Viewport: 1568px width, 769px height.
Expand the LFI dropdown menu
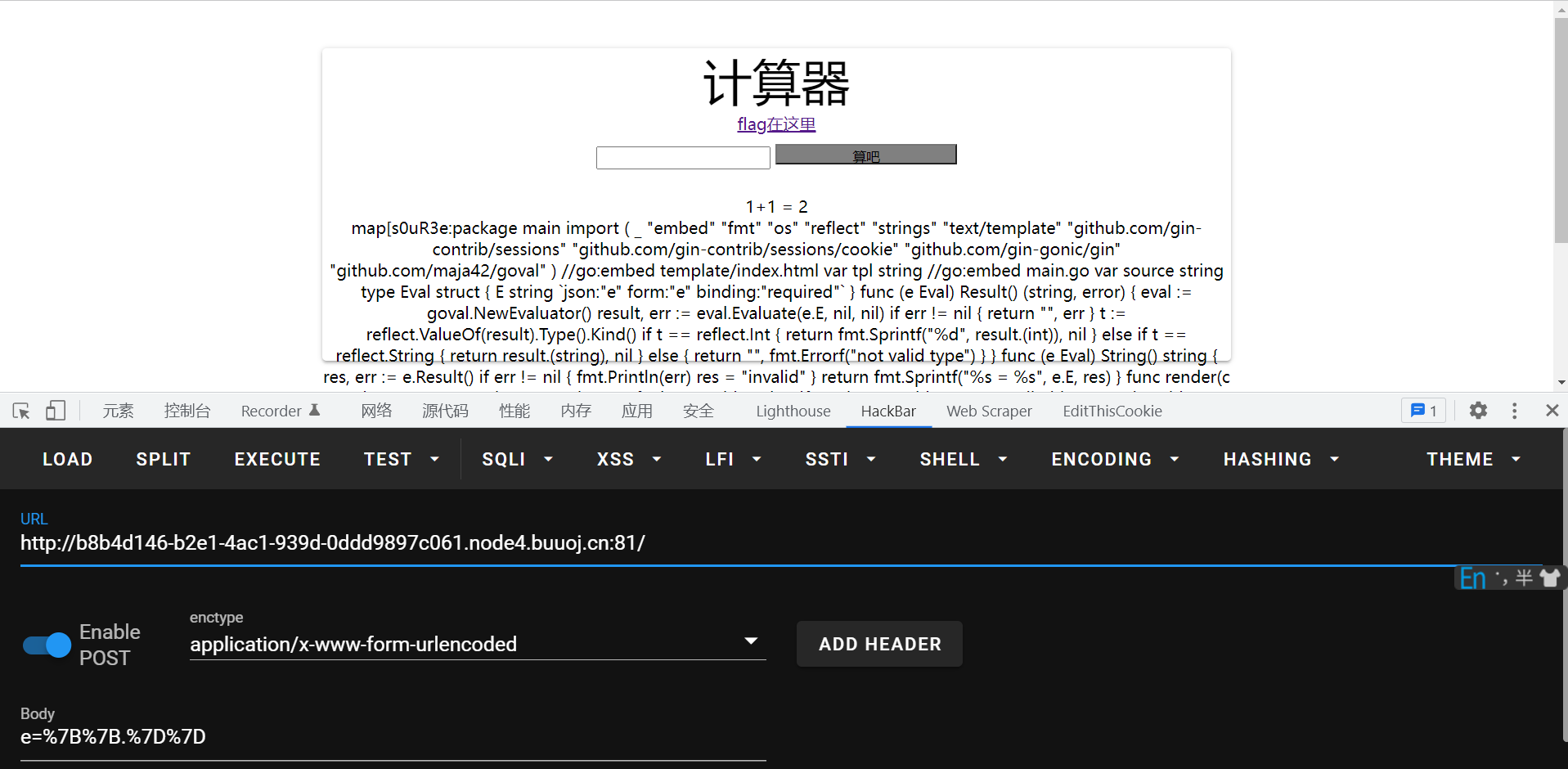click(734, 460)
